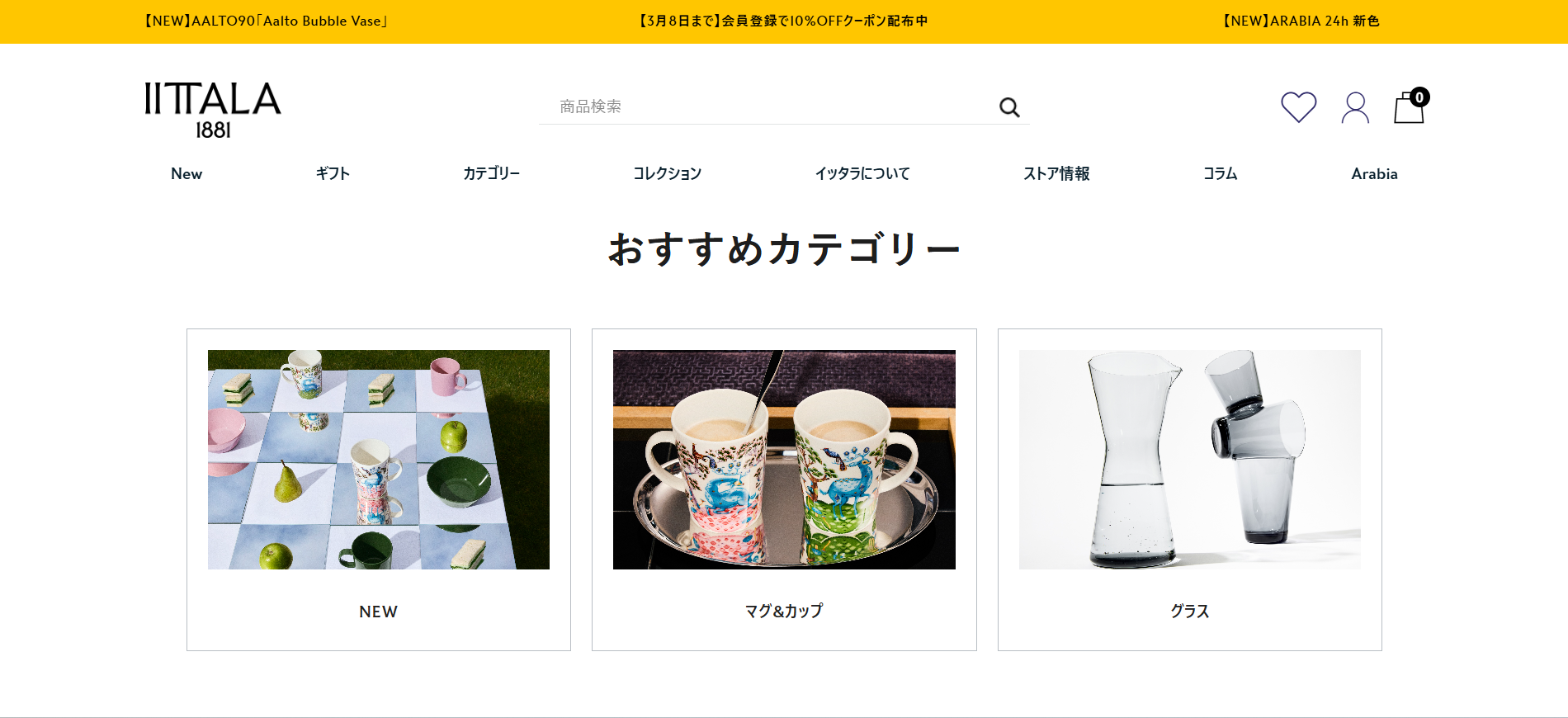
Task: Open the 10%OFF coupon banner link
Action: click(x=783, y=21)
